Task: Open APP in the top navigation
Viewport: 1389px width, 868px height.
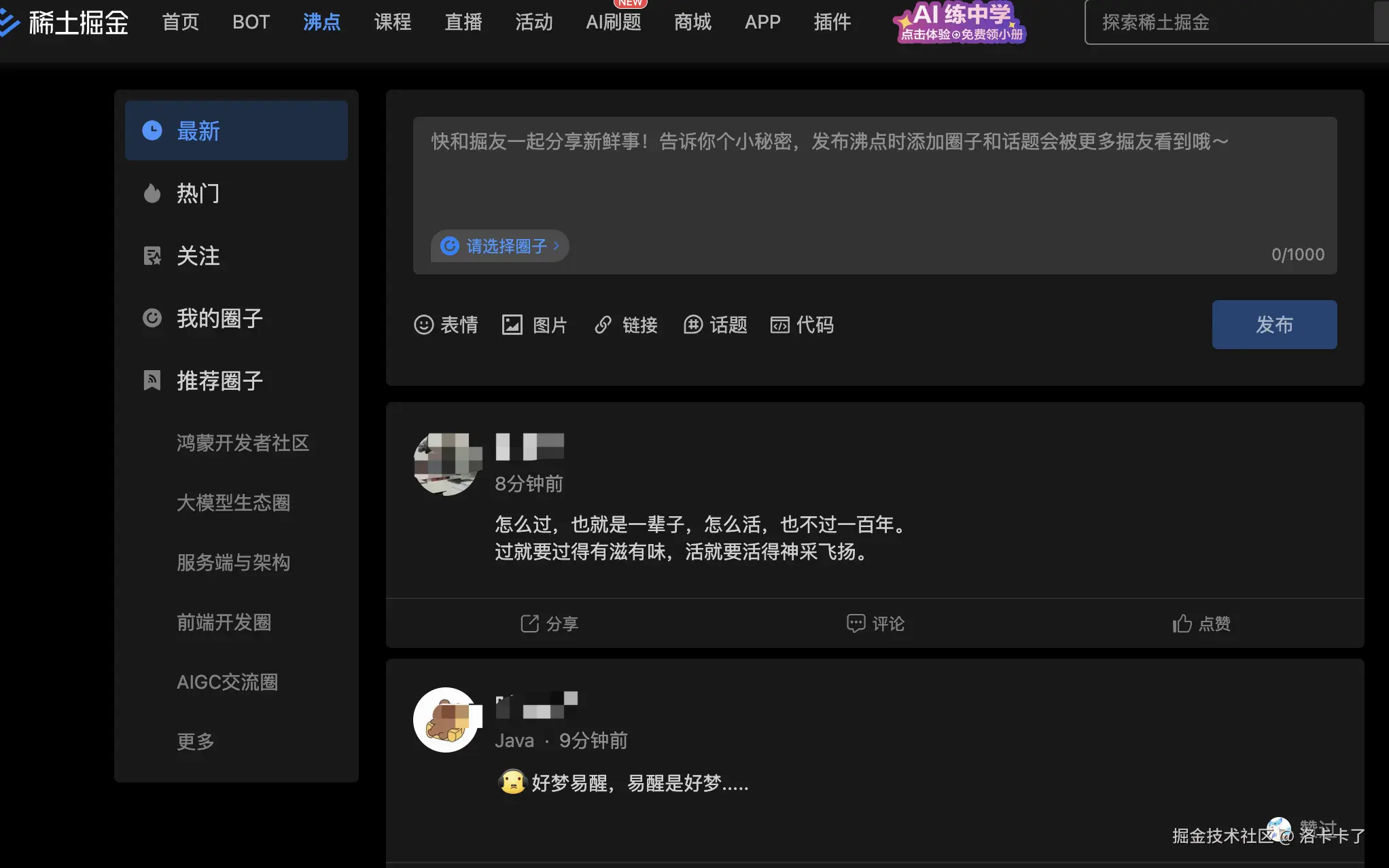Action: coord(762,22)
